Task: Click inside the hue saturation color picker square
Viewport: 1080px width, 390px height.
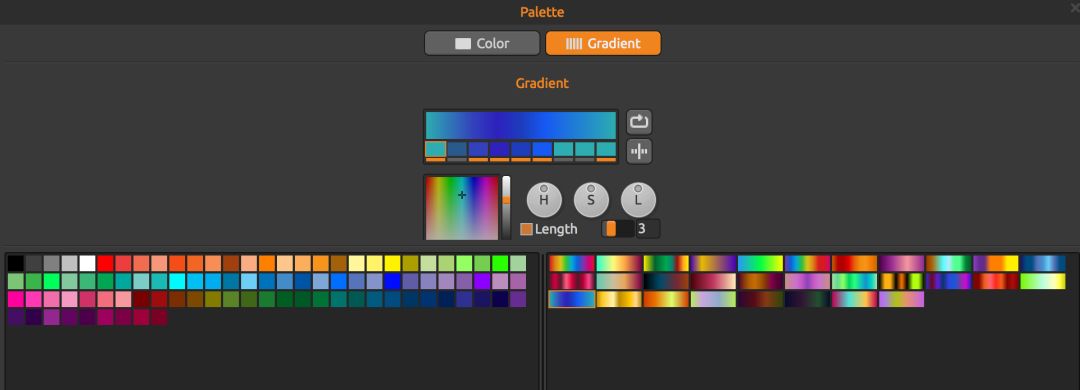Action: pyautogui.click(x=461, y=207)
